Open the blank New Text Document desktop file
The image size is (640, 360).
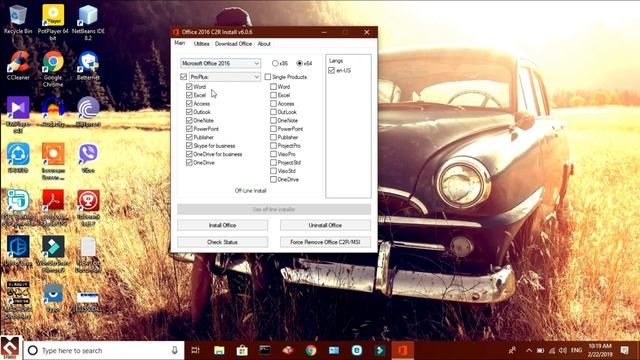88,254
